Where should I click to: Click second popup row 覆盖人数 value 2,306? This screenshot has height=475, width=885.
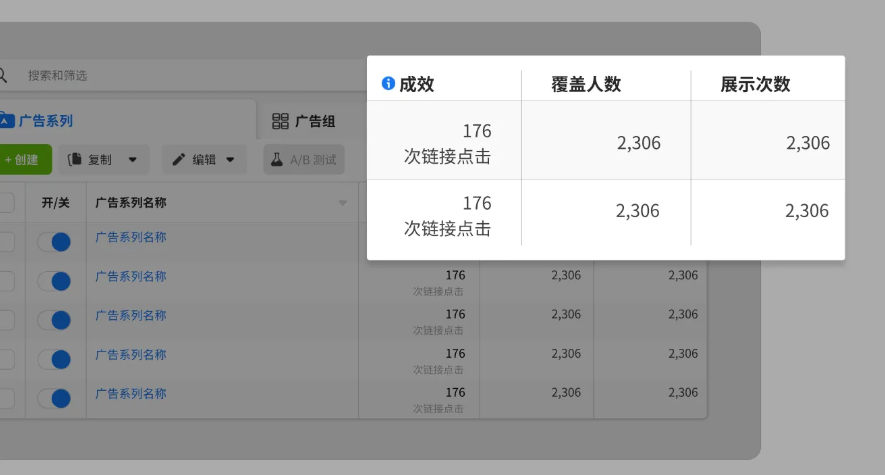tap(637, 211)
